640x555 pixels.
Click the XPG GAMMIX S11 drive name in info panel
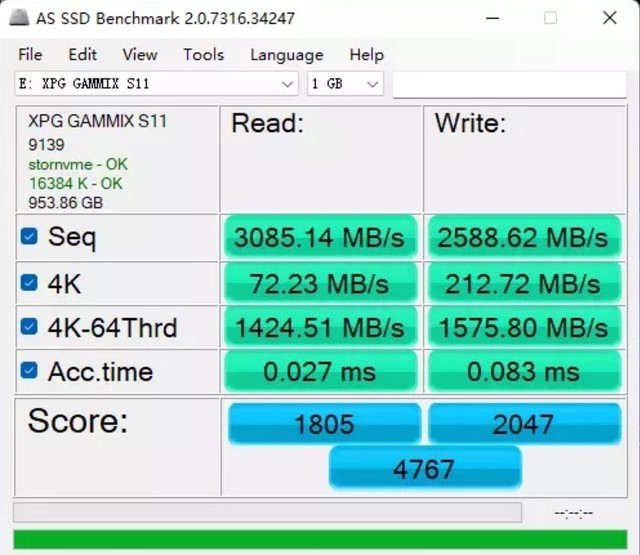pyautogui.click(x=98, y=121)
